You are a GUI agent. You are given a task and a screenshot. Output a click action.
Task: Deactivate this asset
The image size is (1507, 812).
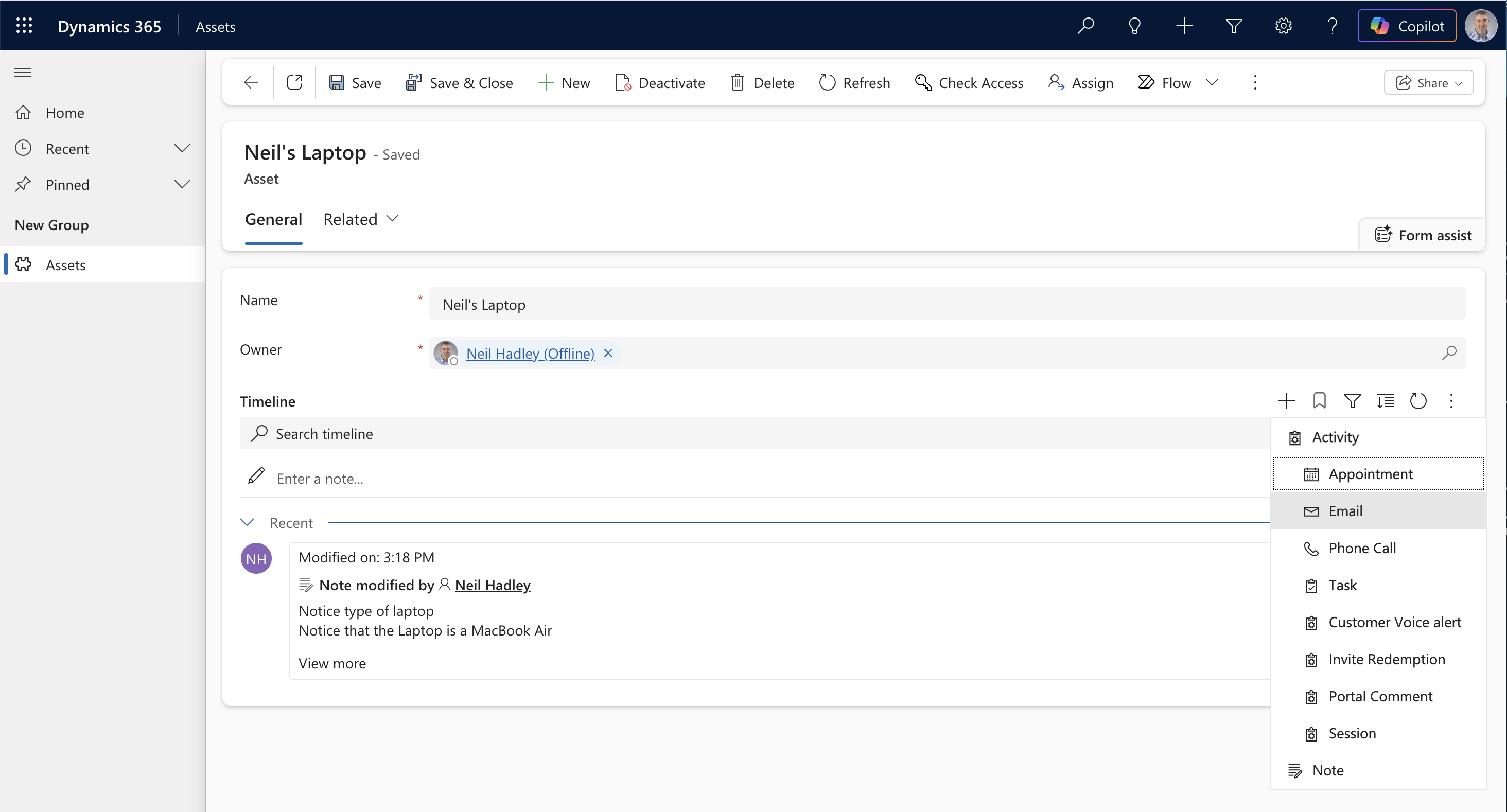660,82
